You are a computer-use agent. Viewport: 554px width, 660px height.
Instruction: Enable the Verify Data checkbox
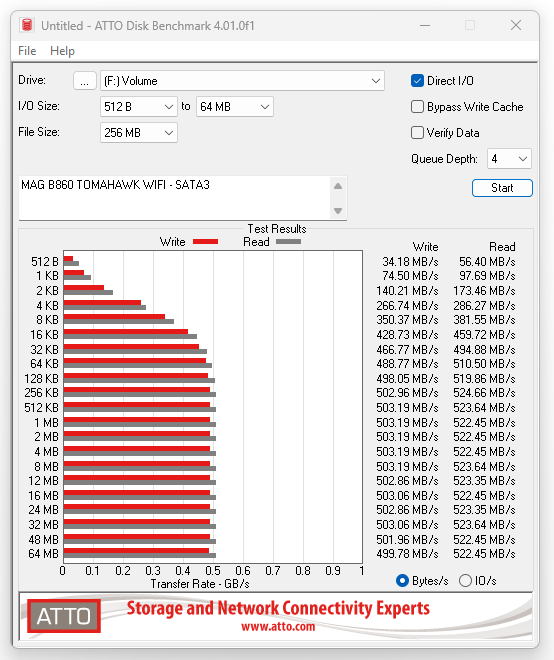(x=417, y=133)
